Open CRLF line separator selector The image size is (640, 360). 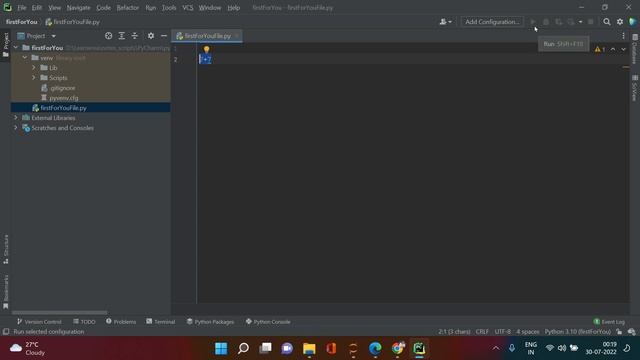click(x=482, y=332)
